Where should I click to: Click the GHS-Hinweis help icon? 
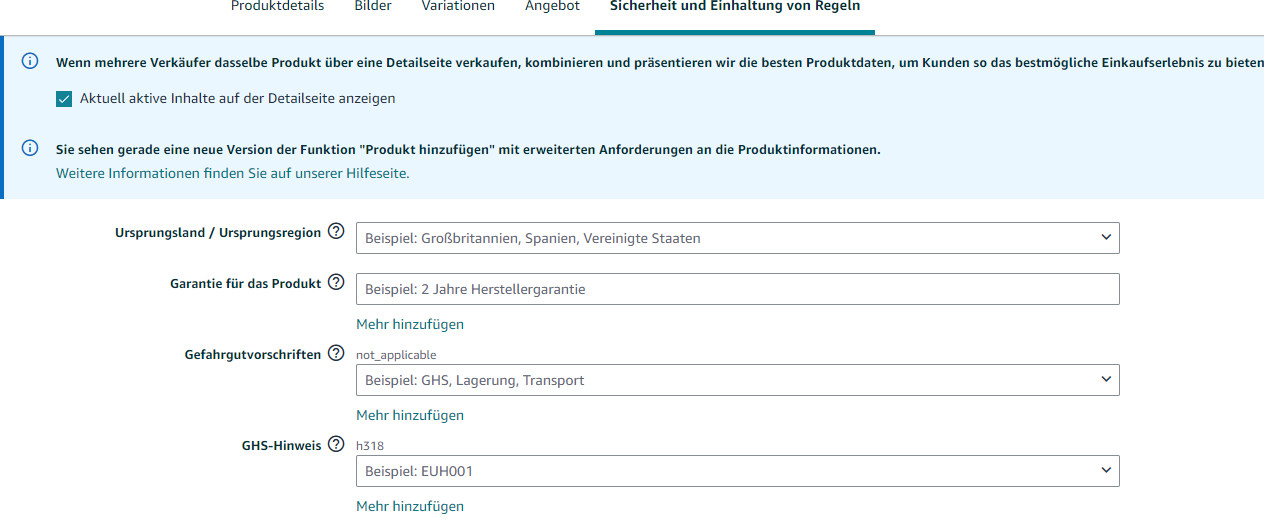coord(336,445)
